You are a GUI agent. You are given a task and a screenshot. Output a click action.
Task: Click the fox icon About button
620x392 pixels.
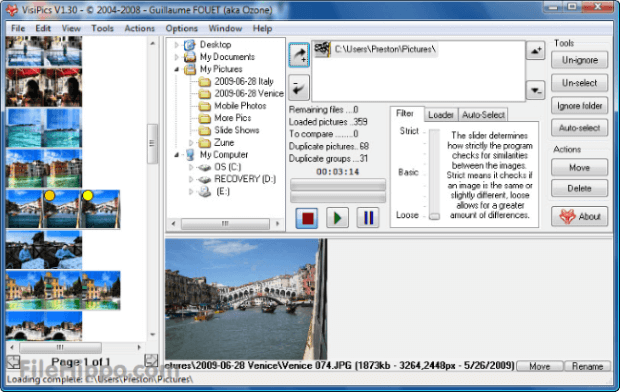coord(579,216)
